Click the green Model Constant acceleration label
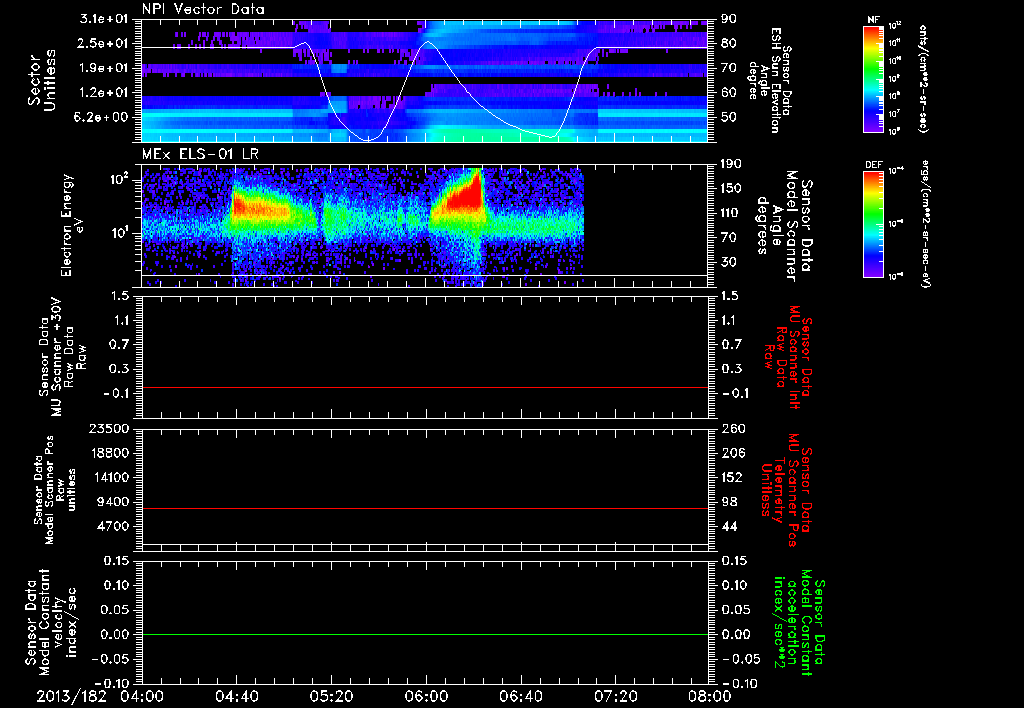Screen dimensions: 1024x708 pos(800,624)
